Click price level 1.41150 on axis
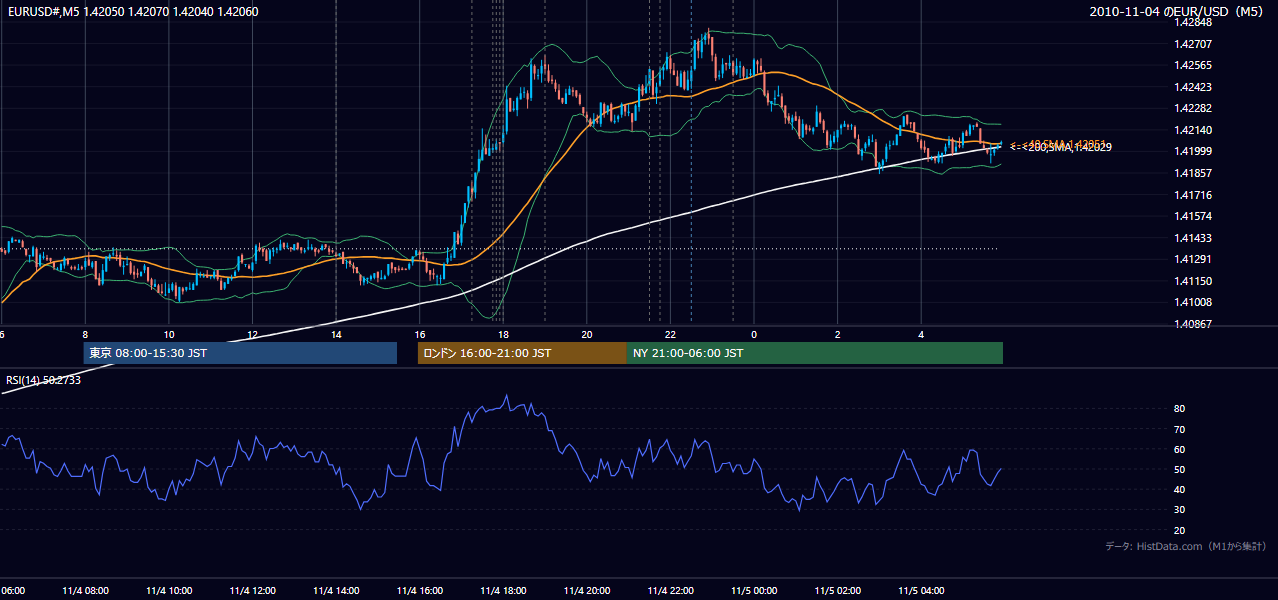1278x600 pixels. point(1193,281)
